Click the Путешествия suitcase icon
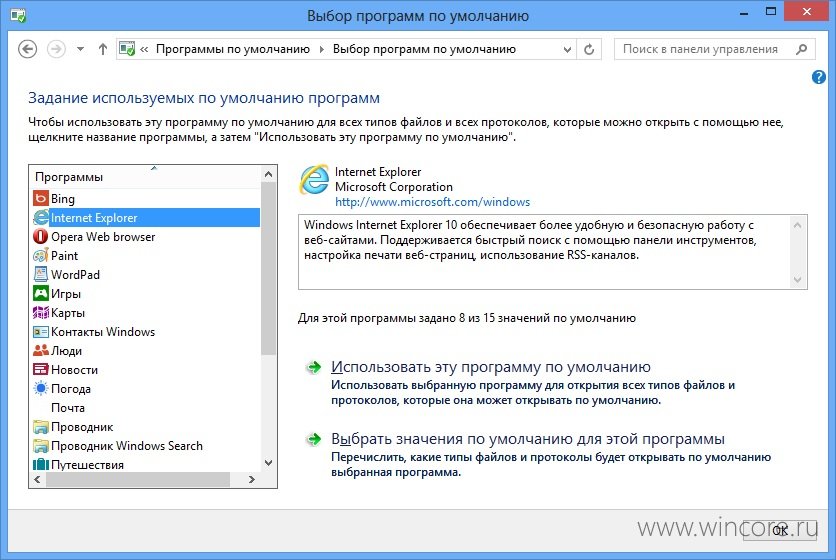Image resolution: width=836 pixels, height=560 pixels. click(41, 465)
